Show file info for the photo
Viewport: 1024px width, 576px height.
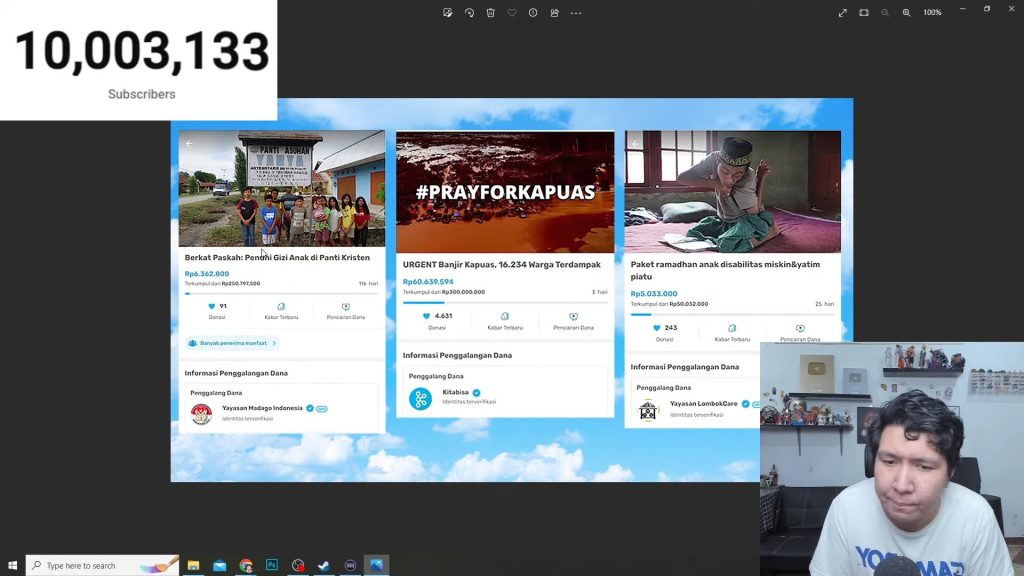pos(533,13)
